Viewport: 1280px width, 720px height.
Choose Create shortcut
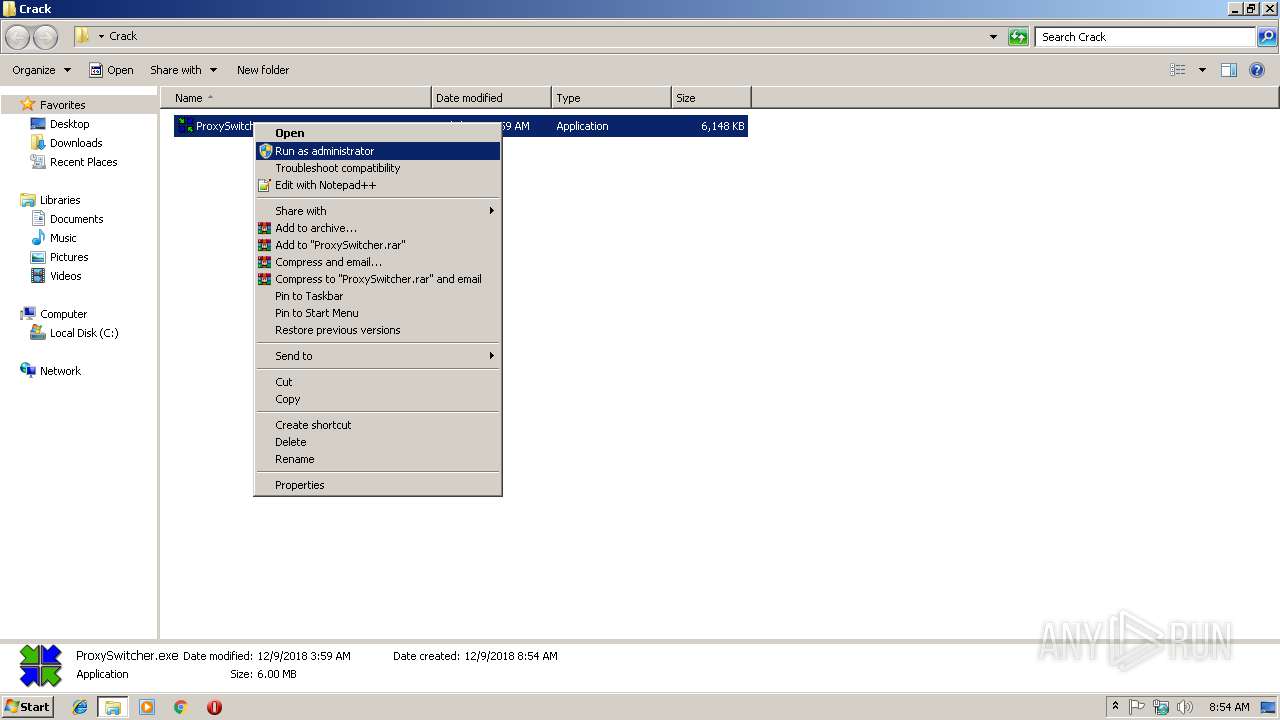pos(378,425)
